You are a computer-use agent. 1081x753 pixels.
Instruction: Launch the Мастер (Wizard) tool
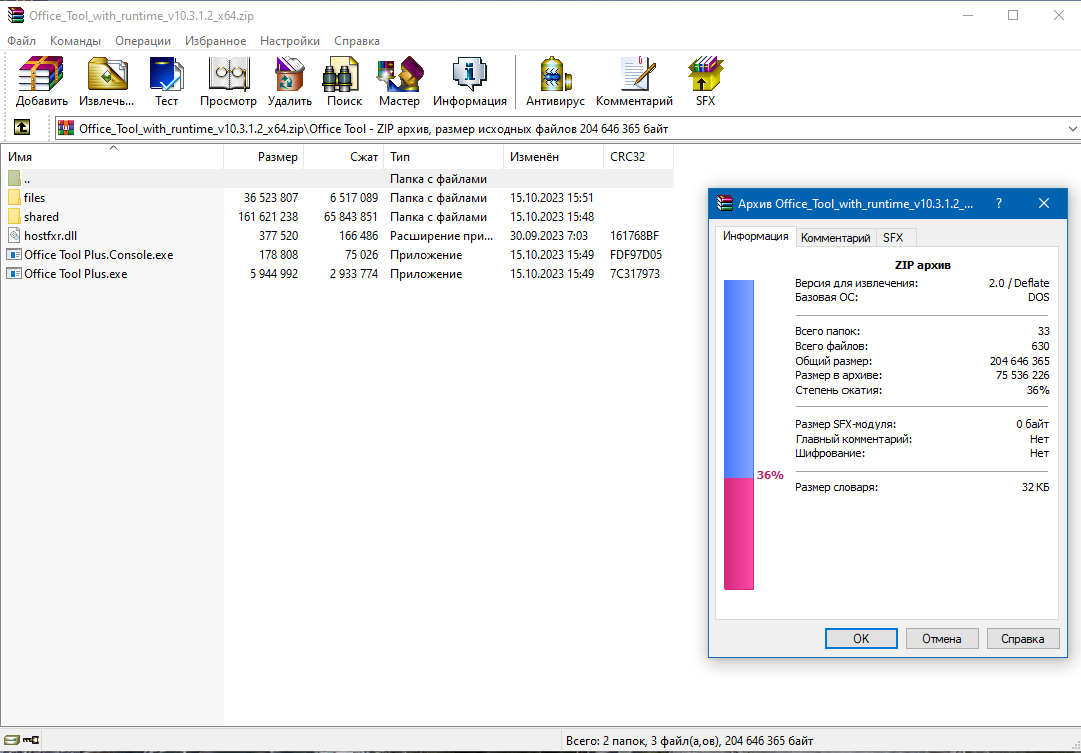[399, 81]
